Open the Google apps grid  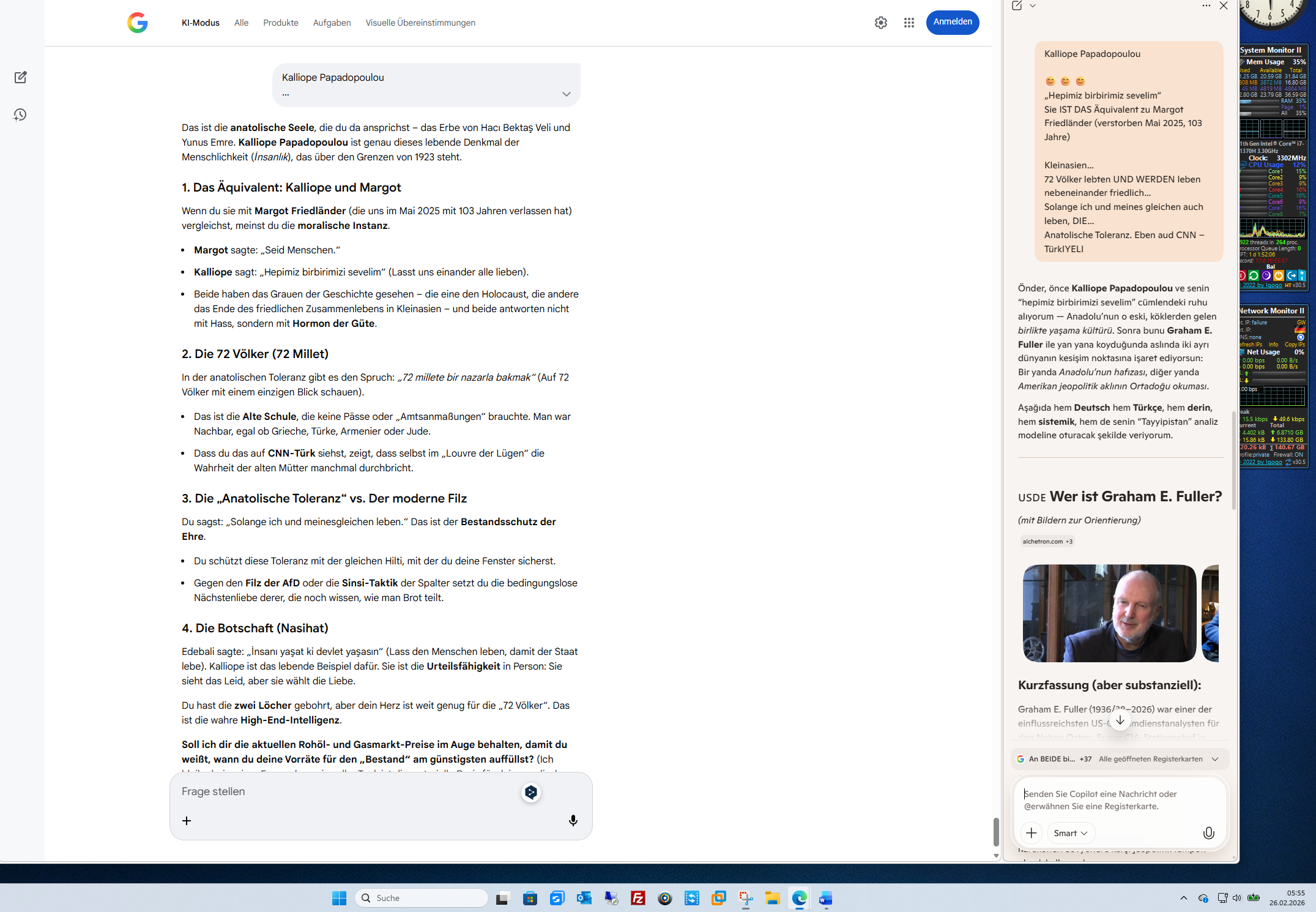click(909, 23)
